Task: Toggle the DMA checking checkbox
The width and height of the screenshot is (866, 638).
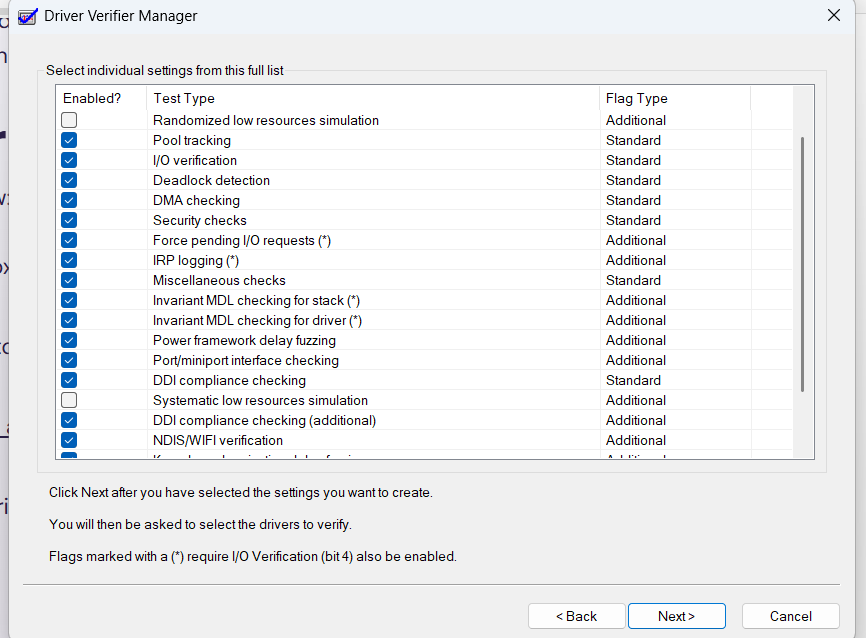Action: click(x=69, y=200)
